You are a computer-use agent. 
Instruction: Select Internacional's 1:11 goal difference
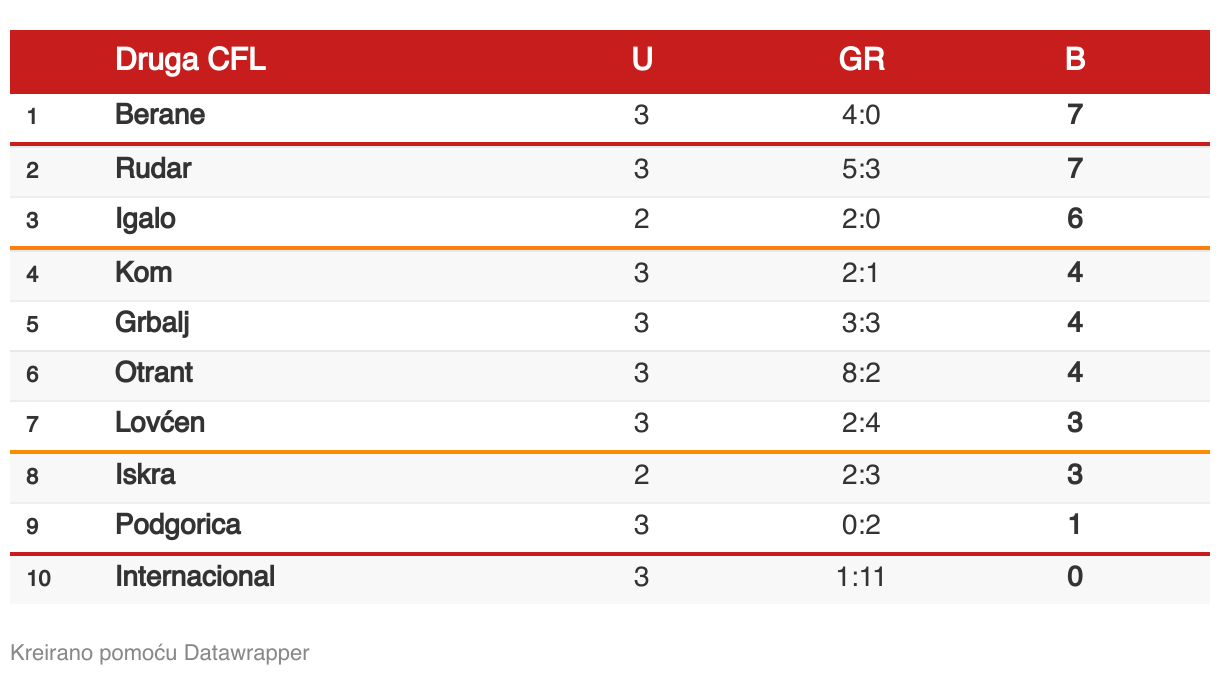[x=861, y=577]
